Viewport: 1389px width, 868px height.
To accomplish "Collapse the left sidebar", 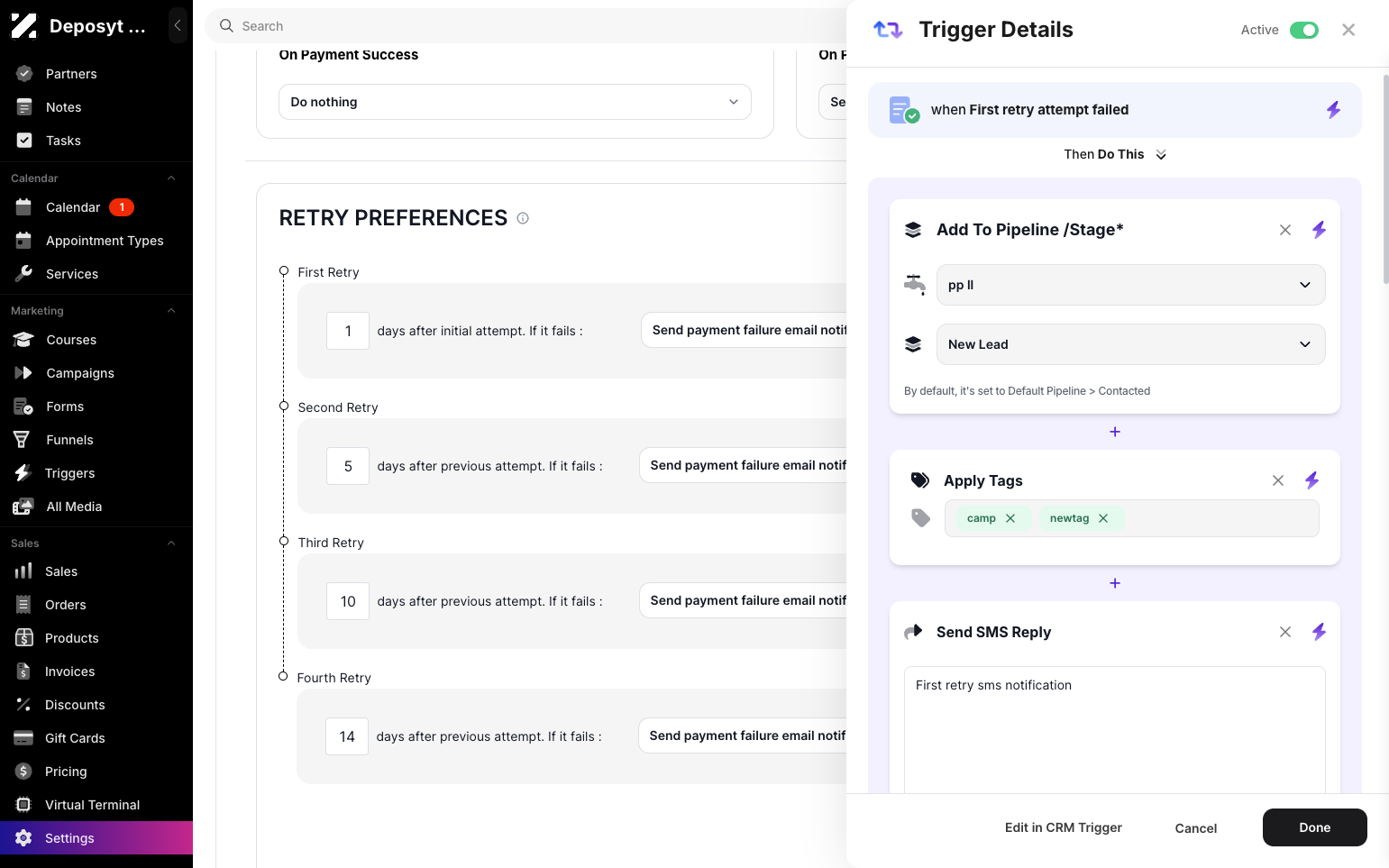I will tap(178, 25).
